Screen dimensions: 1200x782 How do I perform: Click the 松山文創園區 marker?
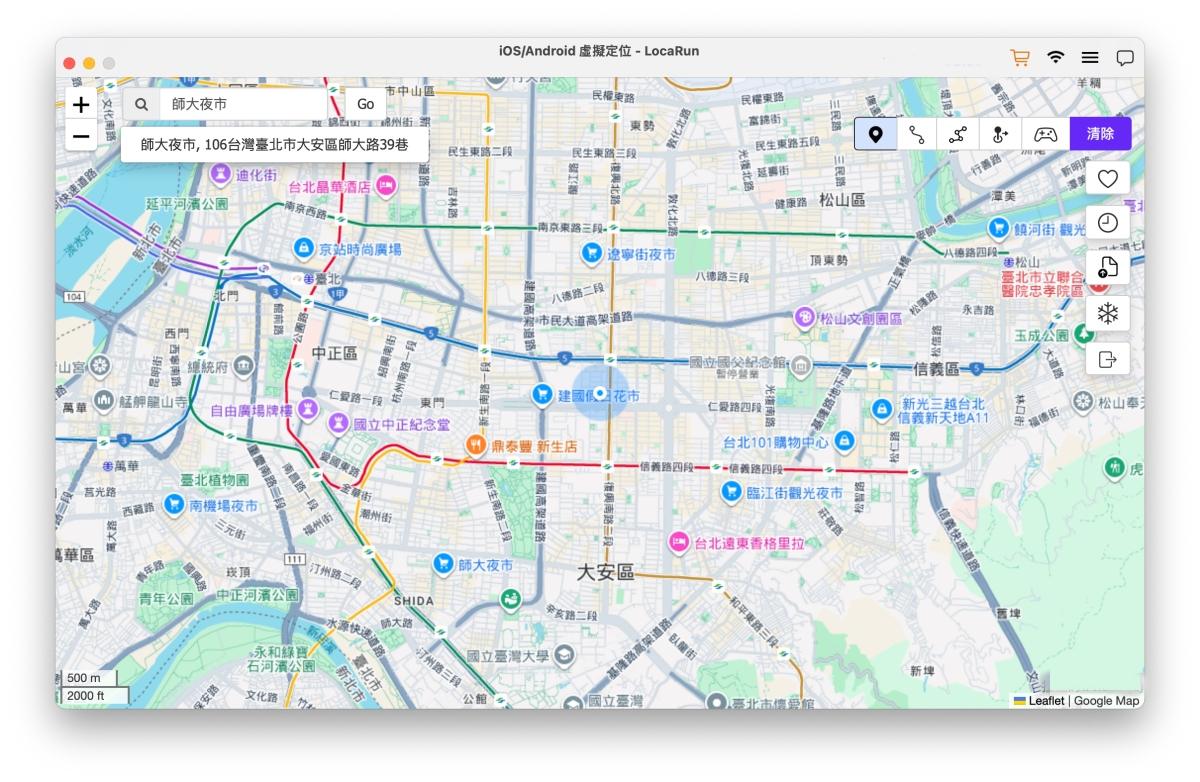click(805, 318)
